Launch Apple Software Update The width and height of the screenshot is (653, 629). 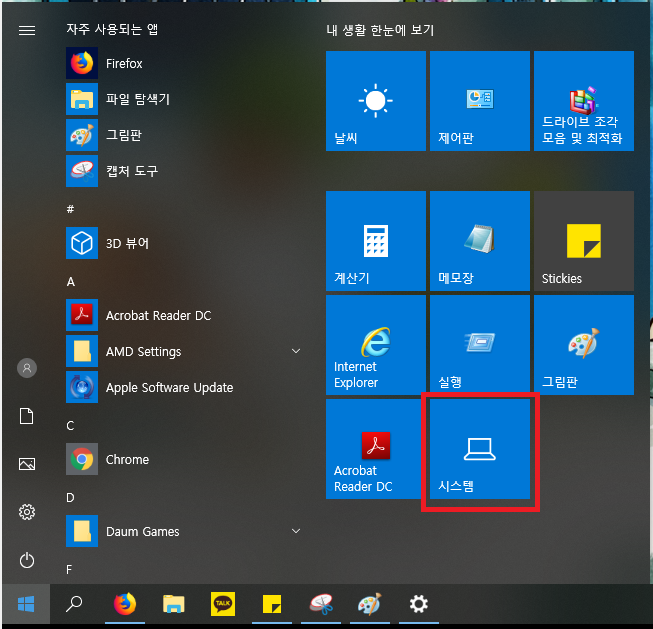(x=183, y=387)
